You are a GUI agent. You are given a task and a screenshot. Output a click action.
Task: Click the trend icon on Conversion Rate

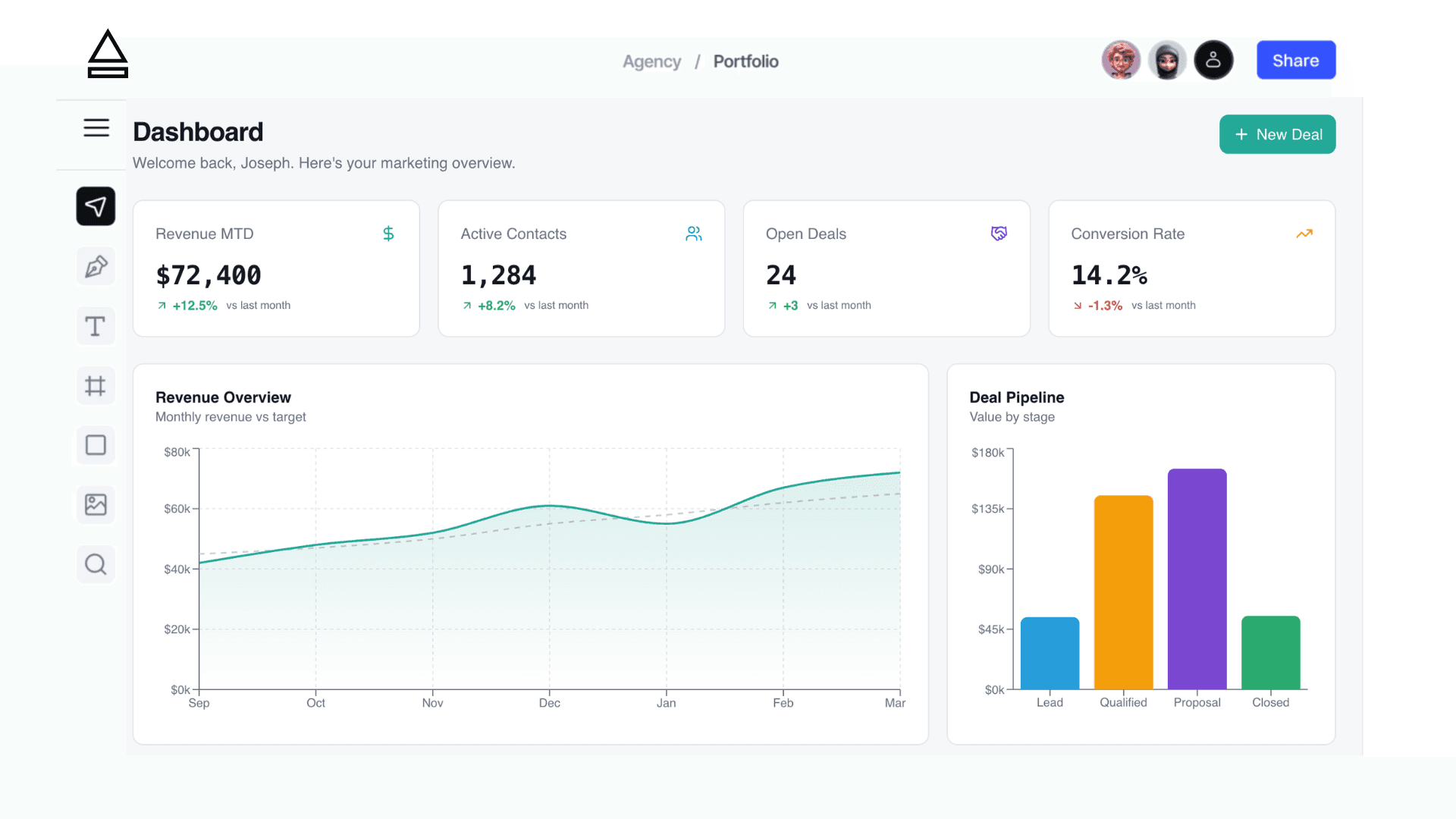(1304, 234)
